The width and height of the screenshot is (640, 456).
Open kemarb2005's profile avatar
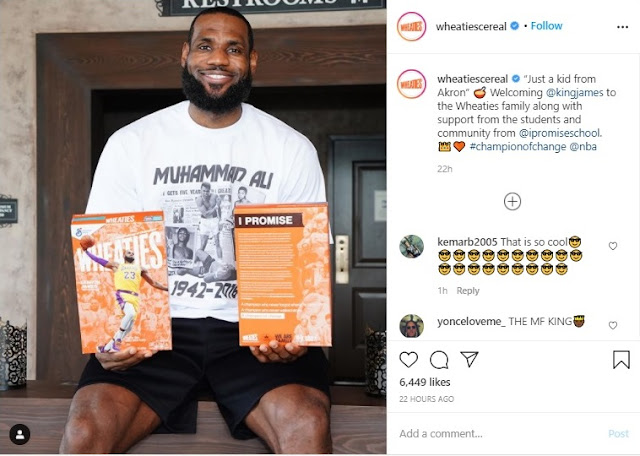pyautogui.click(x=411, y=247)
